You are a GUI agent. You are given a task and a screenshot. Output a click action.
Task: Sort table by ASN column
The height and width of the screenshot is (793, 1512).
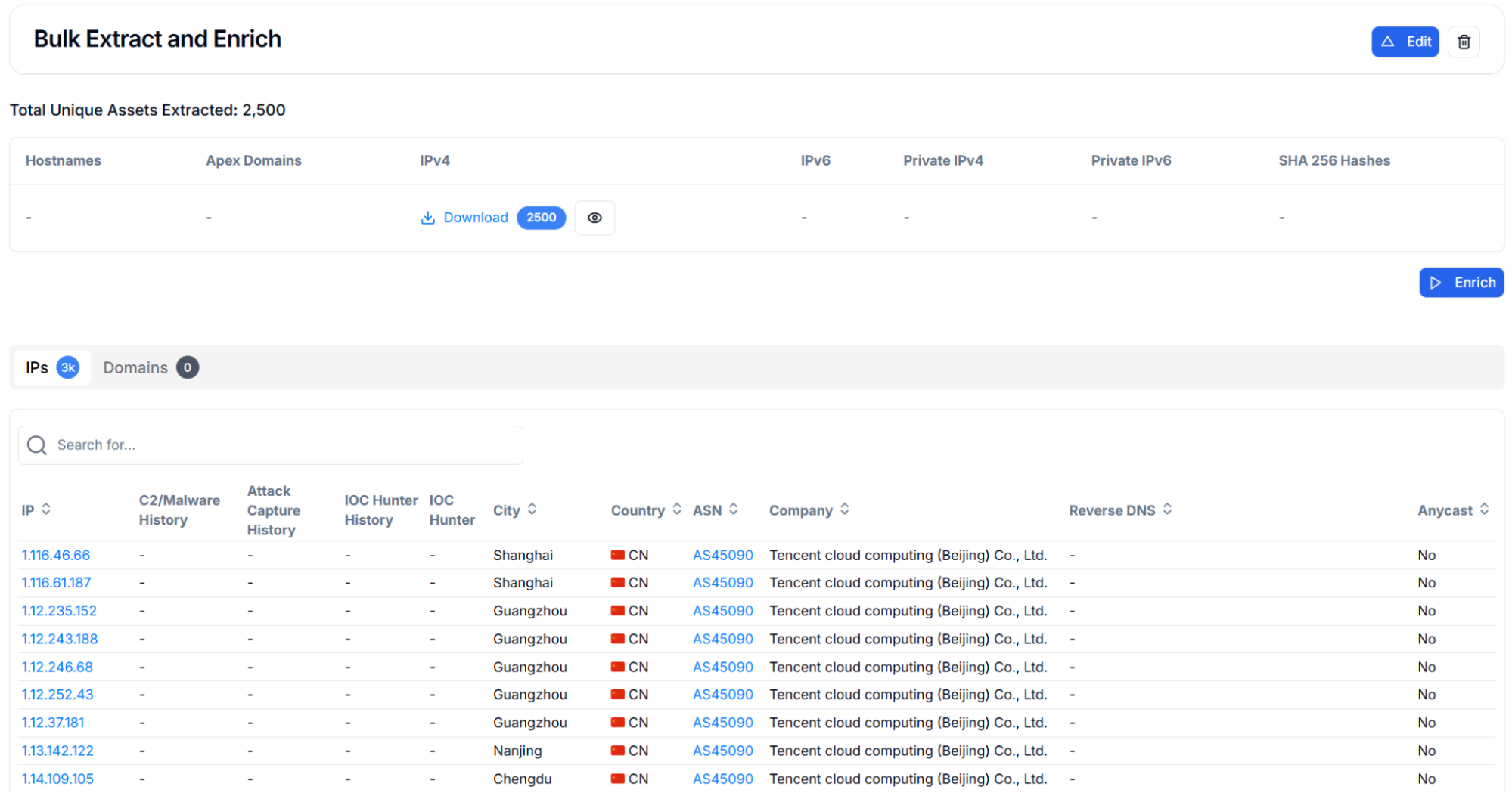click(x=733, y=510)
